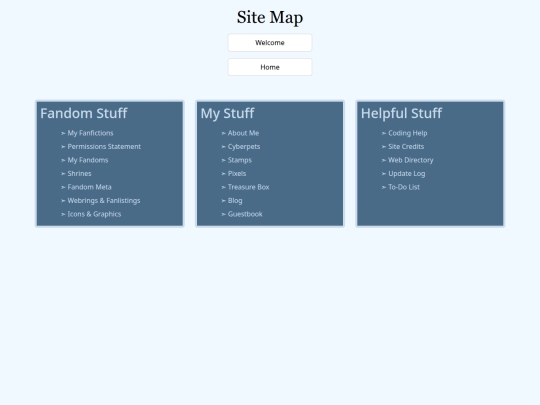Image resolution: width=540 pixels, height=405 pixels.
Task: Open the Coding Help page
Action: click(x=408, y=133)
